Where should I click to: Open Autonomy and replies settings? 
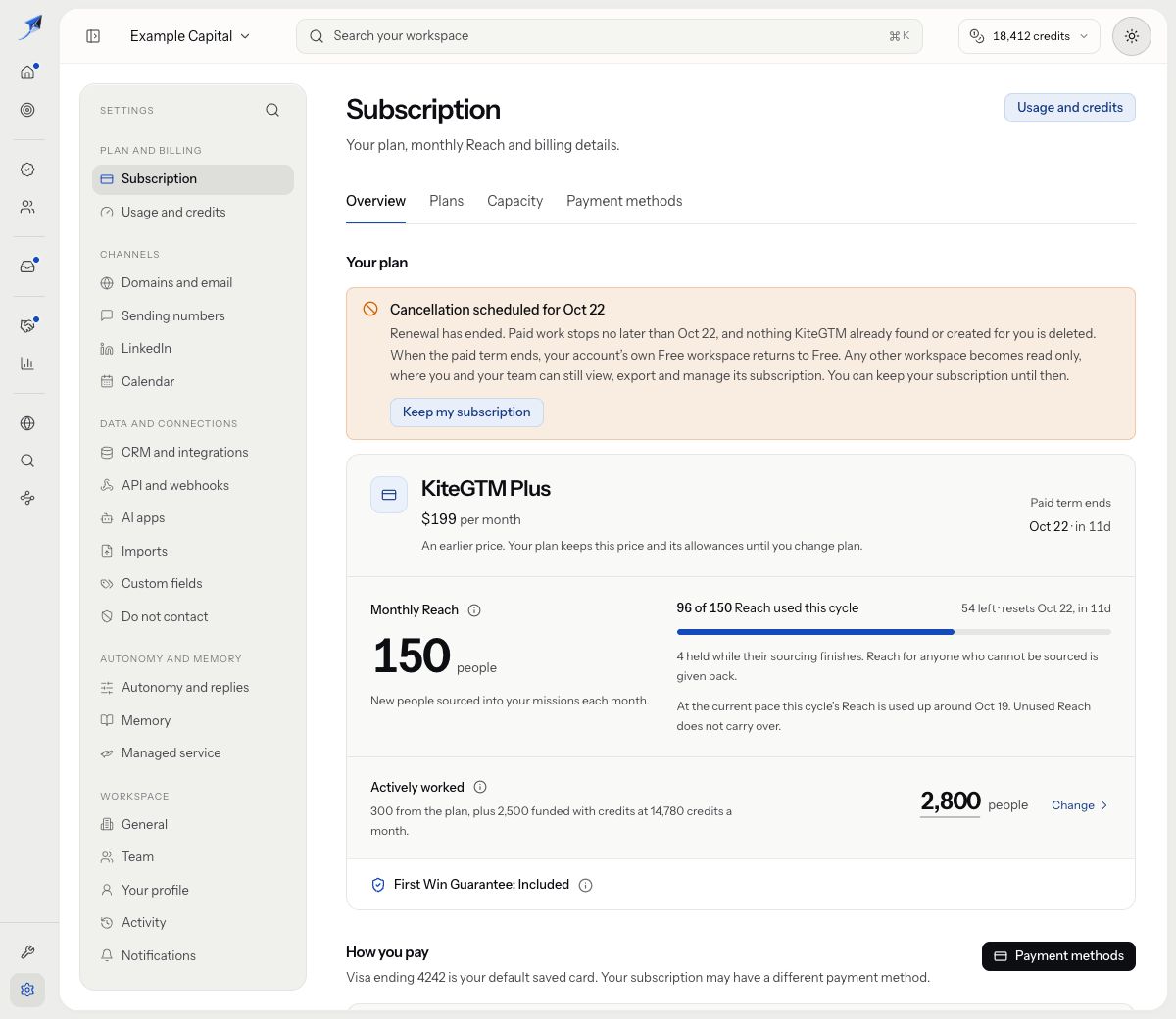193,688
